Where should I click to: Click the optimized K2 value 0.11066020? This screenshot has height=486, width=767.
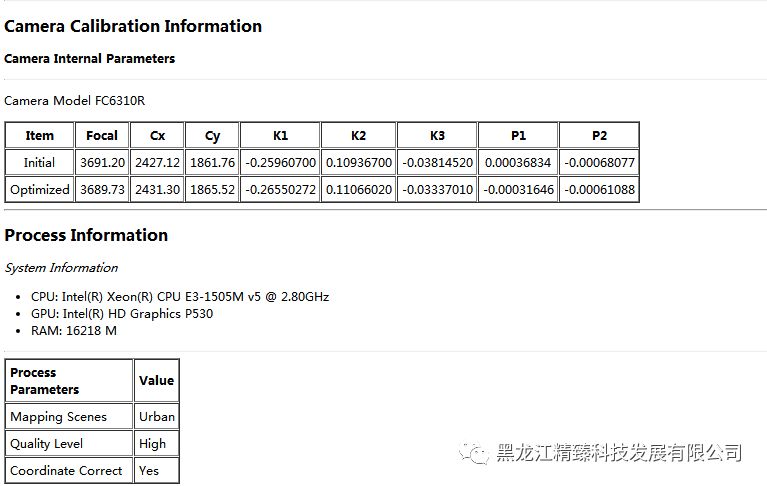(x=359, y=189)
